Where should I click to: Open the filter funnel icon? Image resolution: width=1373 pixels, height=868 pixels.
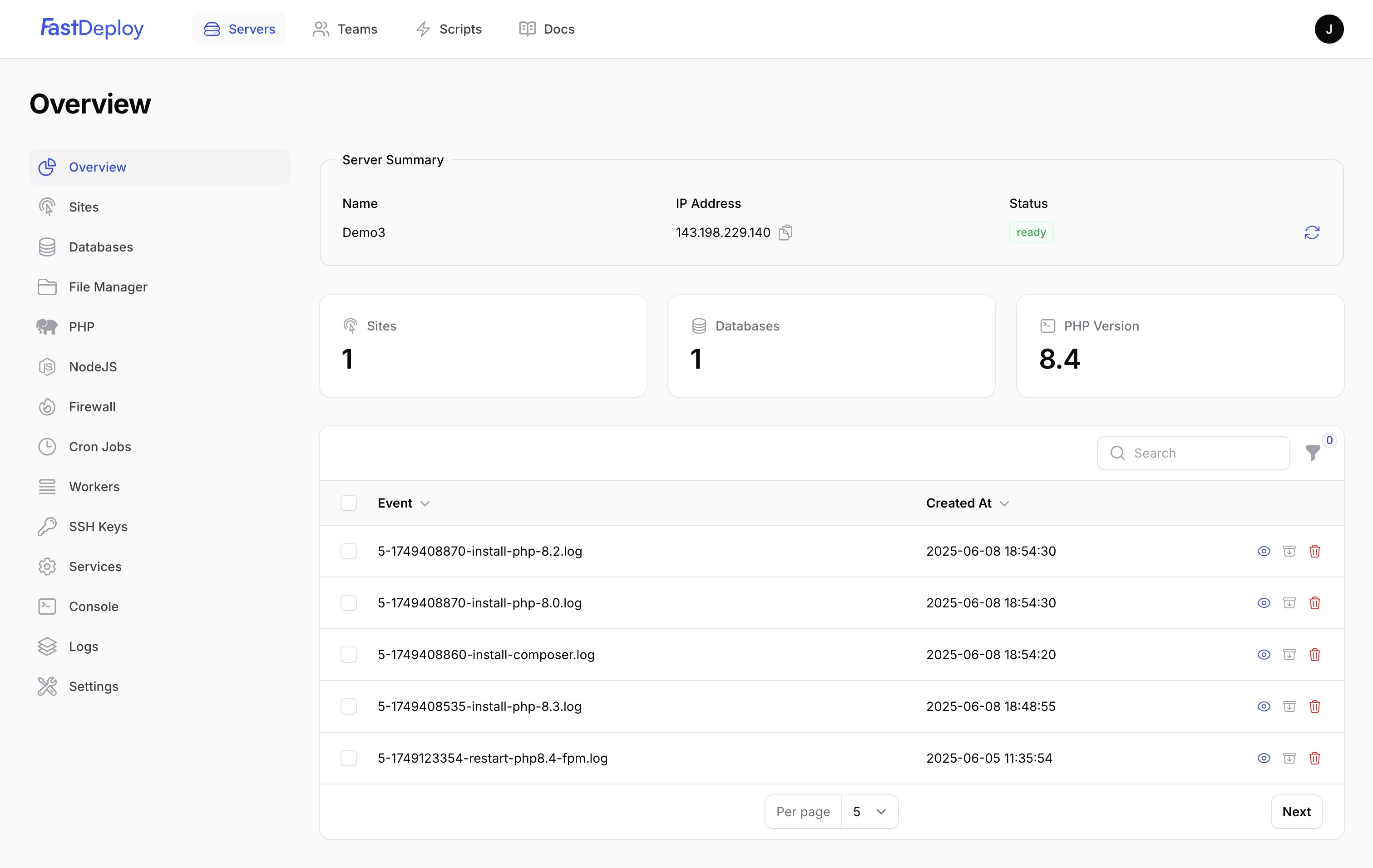(x=1313, y=453)
